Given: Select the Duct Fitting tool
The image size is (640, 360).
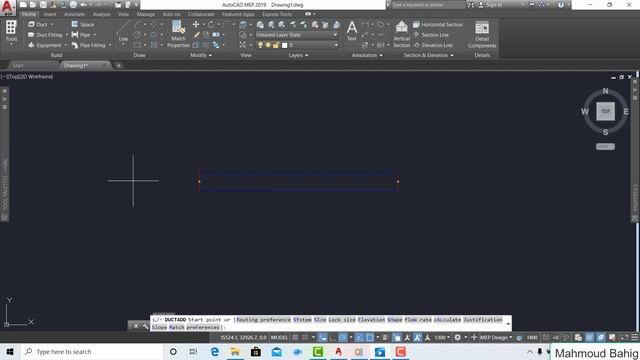Looking at the screenshot, I should click(45, 35).
